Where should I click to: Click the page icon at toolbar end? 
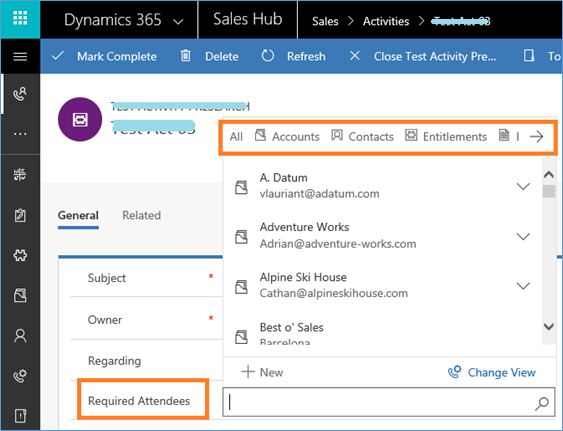(529, 56)
